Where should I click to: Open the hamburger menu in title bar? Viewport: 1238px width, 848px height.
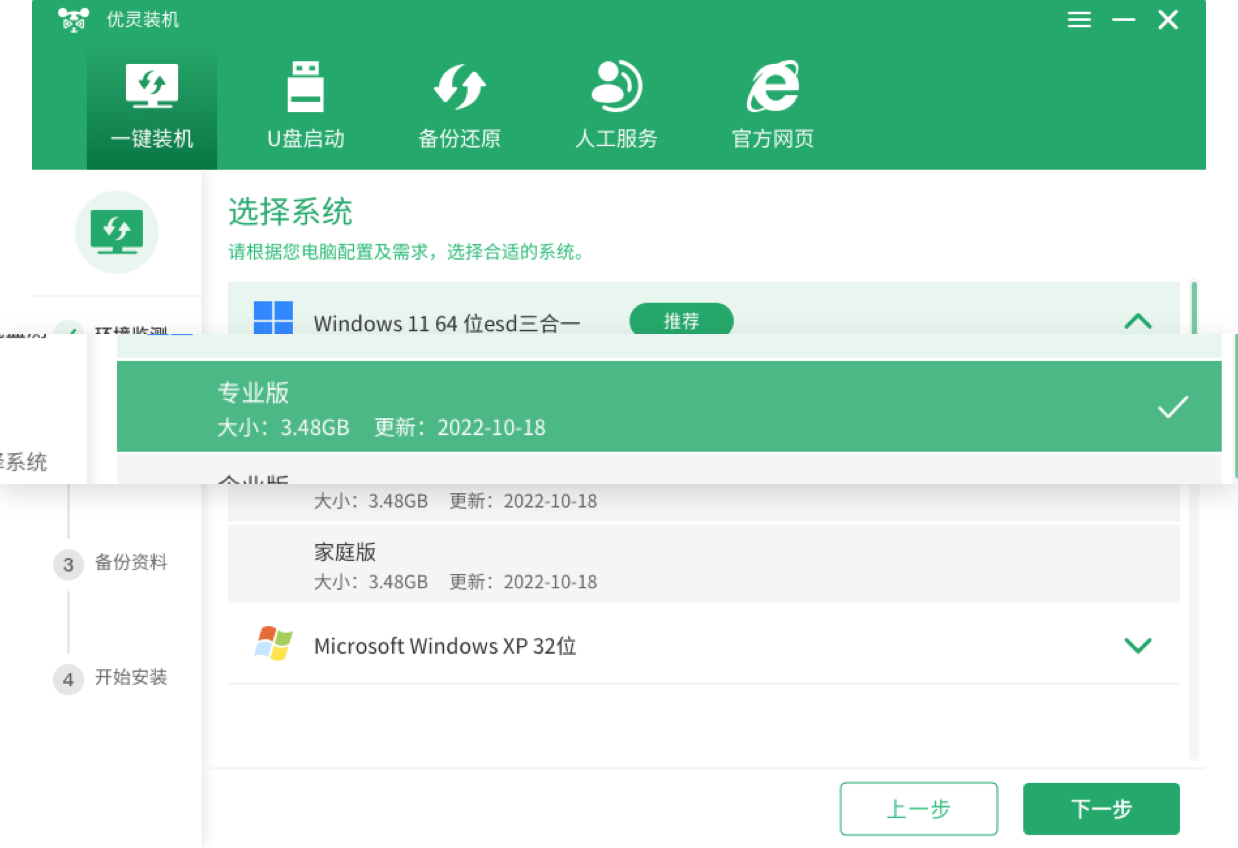(1079, 20)
